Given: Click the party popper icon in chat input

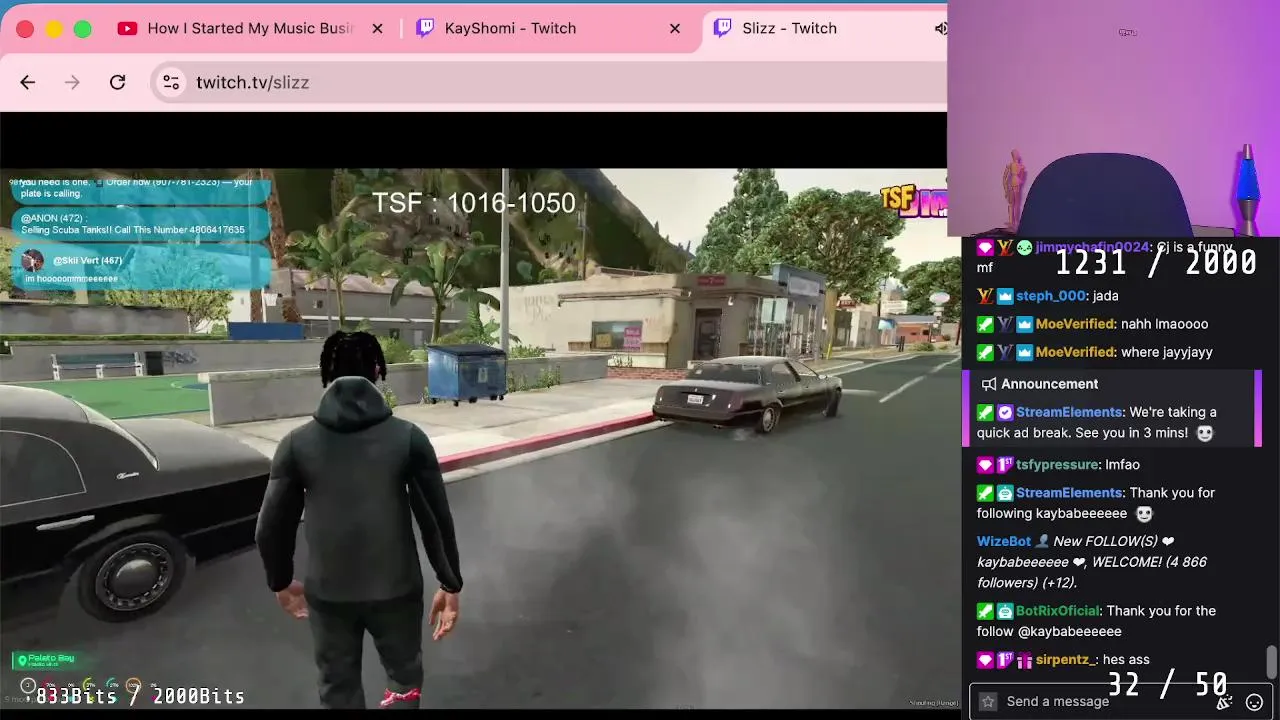Looking at the screenshot, I should (x=1224, y=702).
